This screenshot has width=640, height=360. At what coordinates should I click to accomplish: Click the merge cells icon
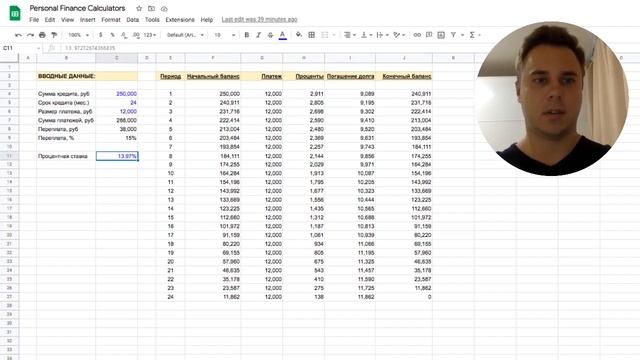click(x=325, y=35)
